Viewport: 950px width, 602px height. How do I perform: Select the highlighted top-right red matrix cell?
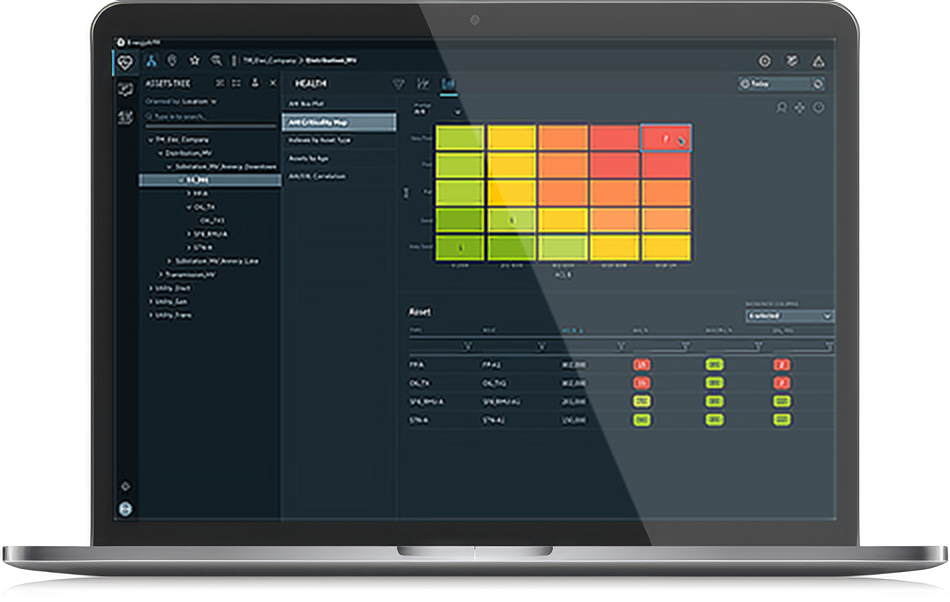665,139
